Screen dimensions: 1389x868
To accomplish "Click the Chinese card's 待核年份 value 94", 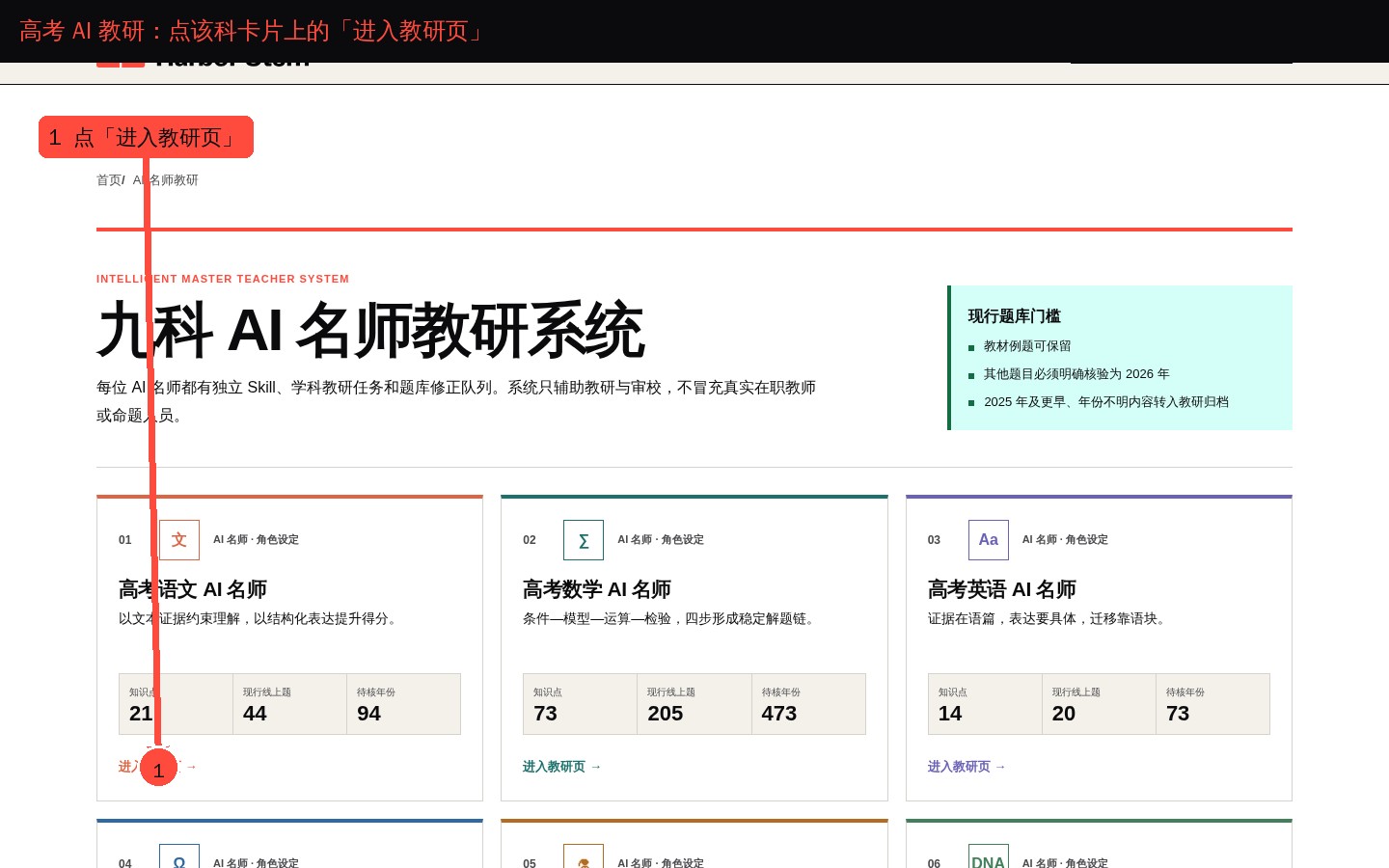I will (368, 714).
